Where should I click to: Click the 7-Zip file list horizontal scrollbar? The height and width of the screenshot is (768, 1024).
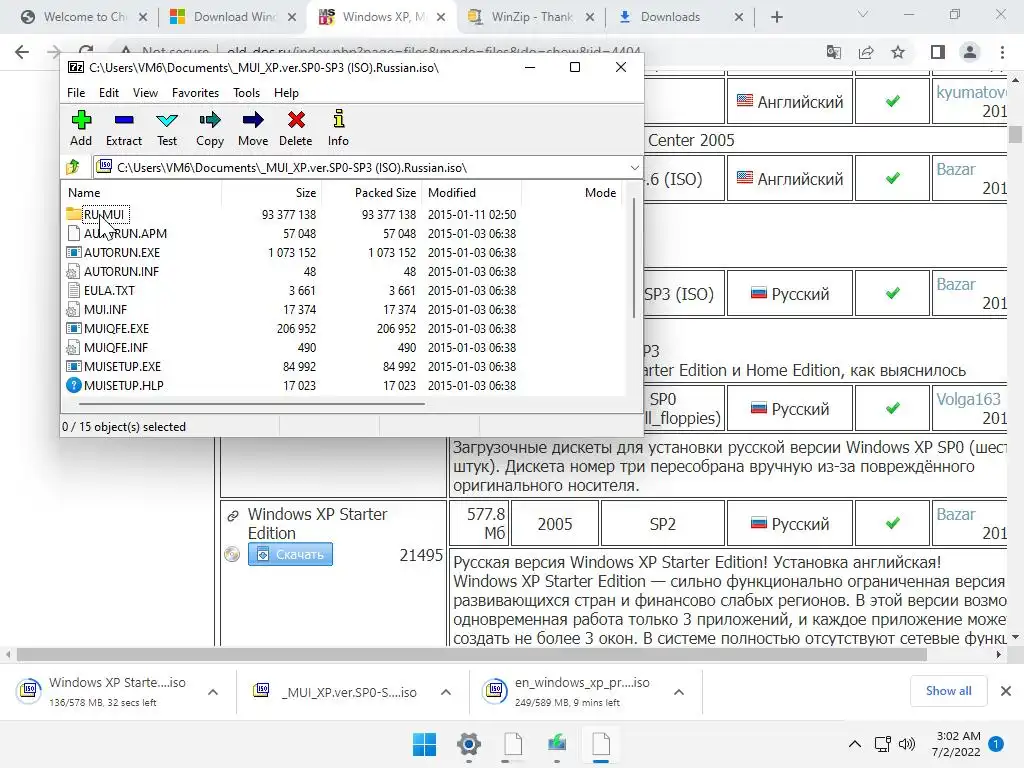252,404
